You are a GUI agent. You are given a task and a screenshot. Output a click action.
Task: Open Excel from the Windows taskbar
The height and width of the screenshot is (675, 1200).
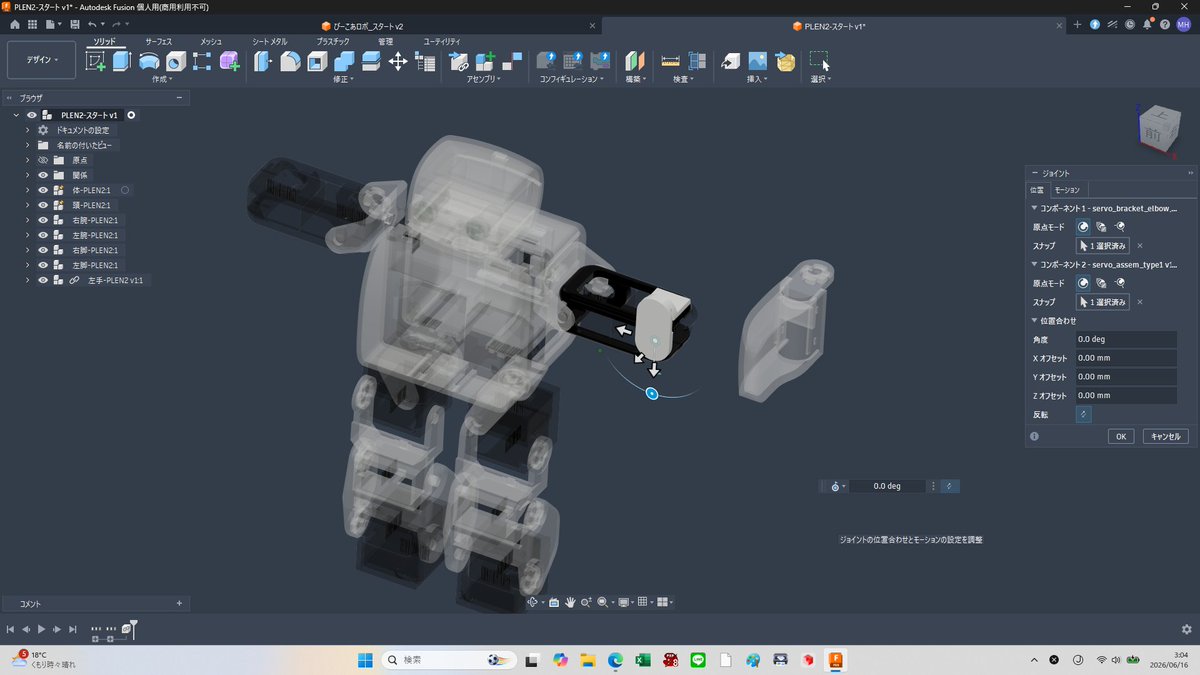(x=643, y=660)
